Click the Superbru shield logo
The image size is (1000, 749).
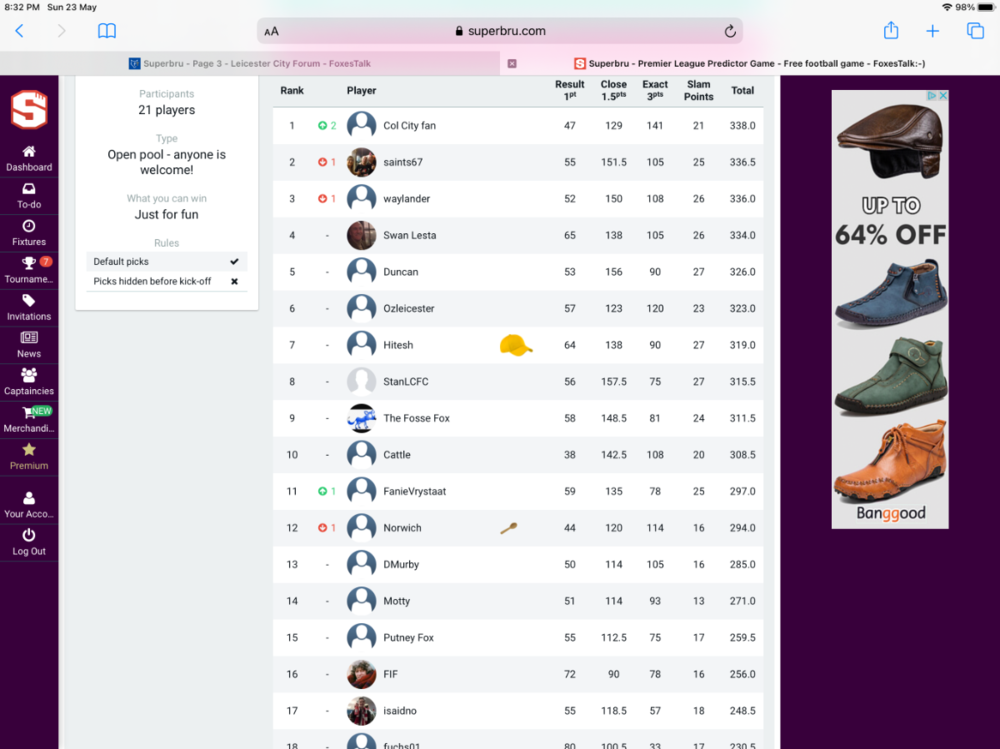tap(29, 109)
